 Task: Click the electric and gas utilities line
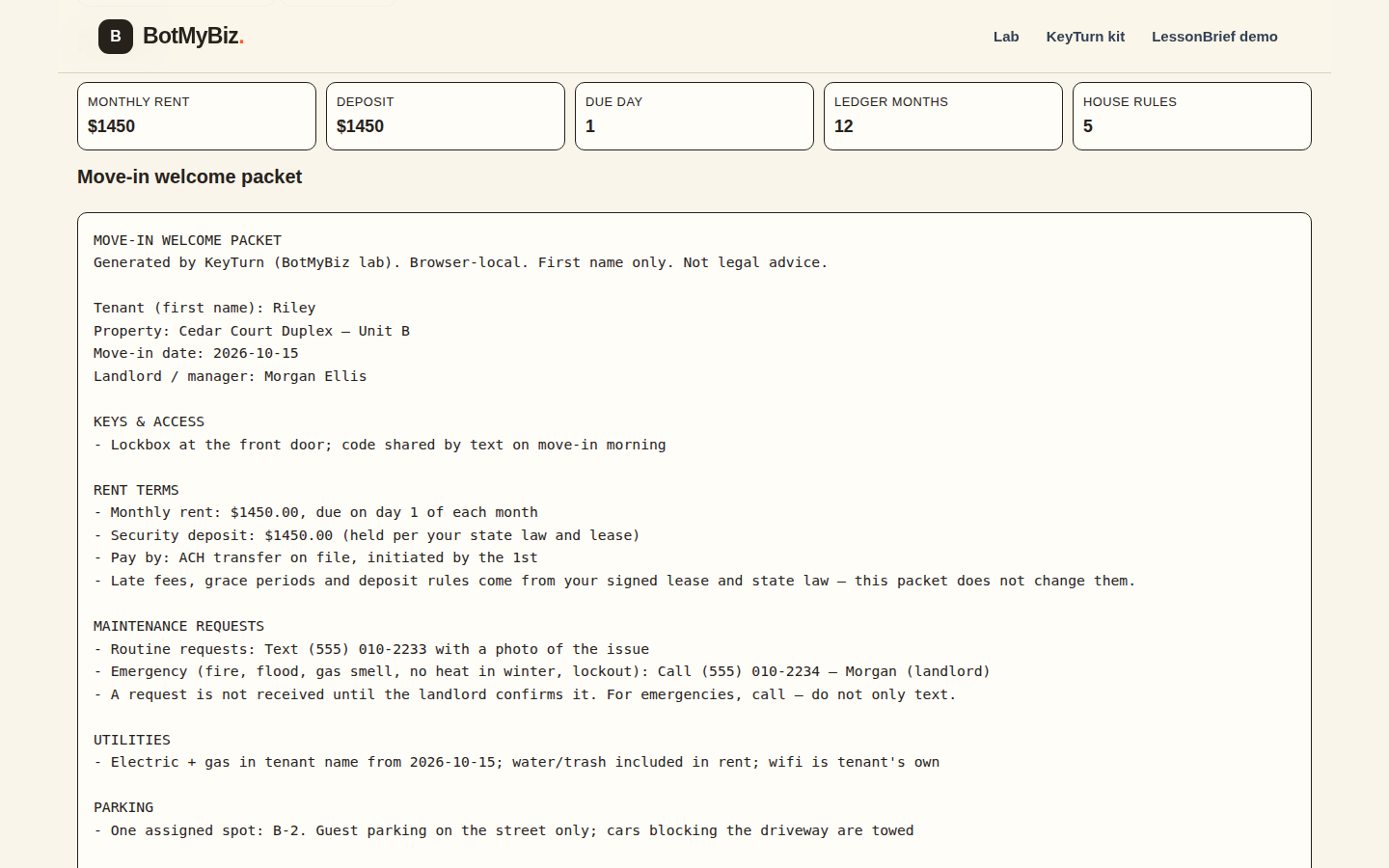[x=516, y=762]
